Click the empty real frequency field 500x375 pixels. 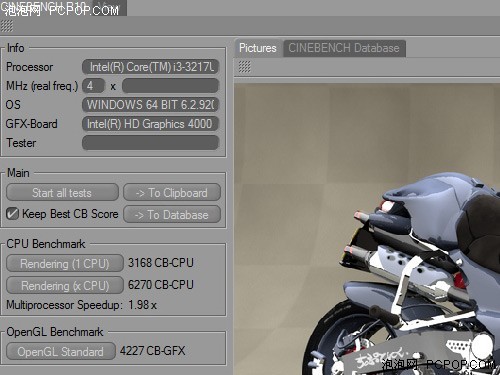tap(170, 86)
